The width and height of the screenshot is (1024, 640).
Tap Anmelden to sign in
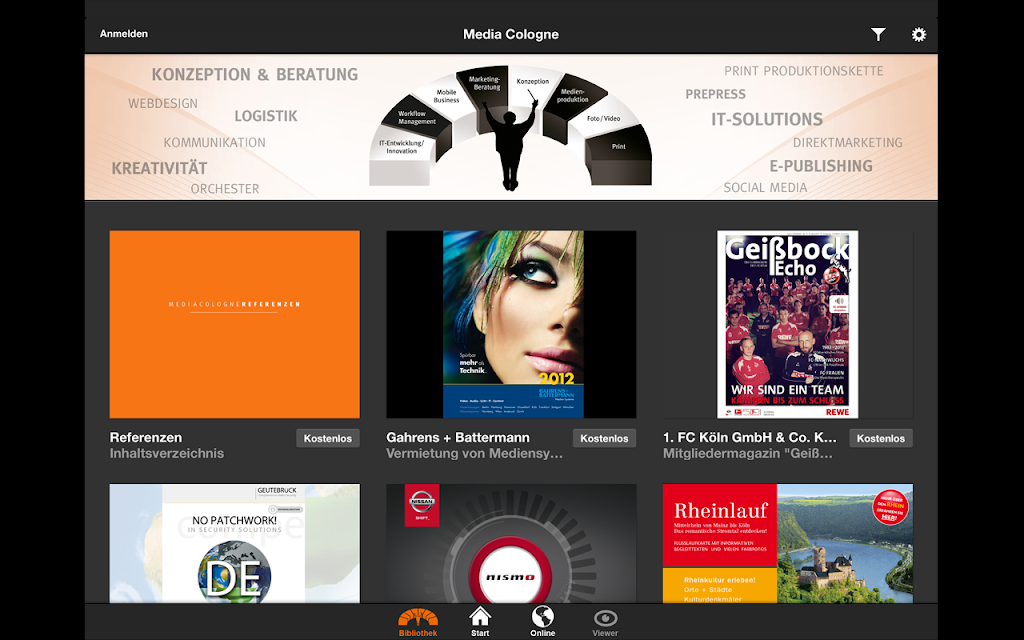pyautogui.click(x=123, y=34)
